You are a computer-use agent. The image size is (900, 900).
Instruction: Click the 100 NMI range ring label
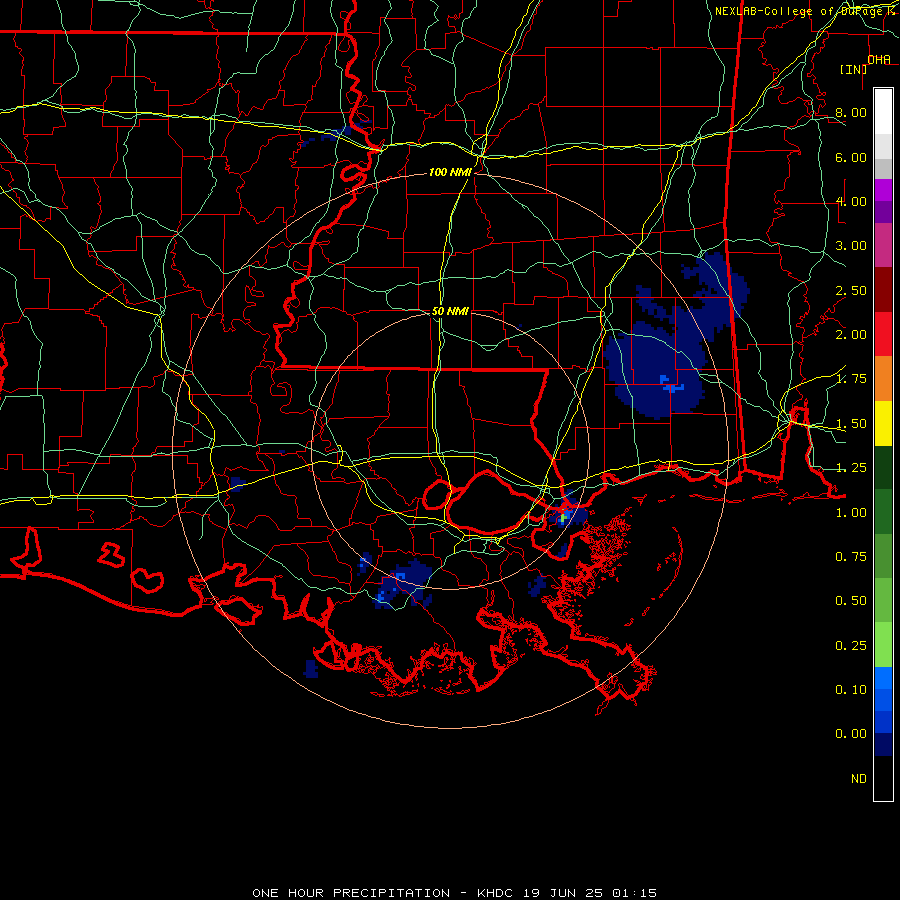tap(450, 172)
